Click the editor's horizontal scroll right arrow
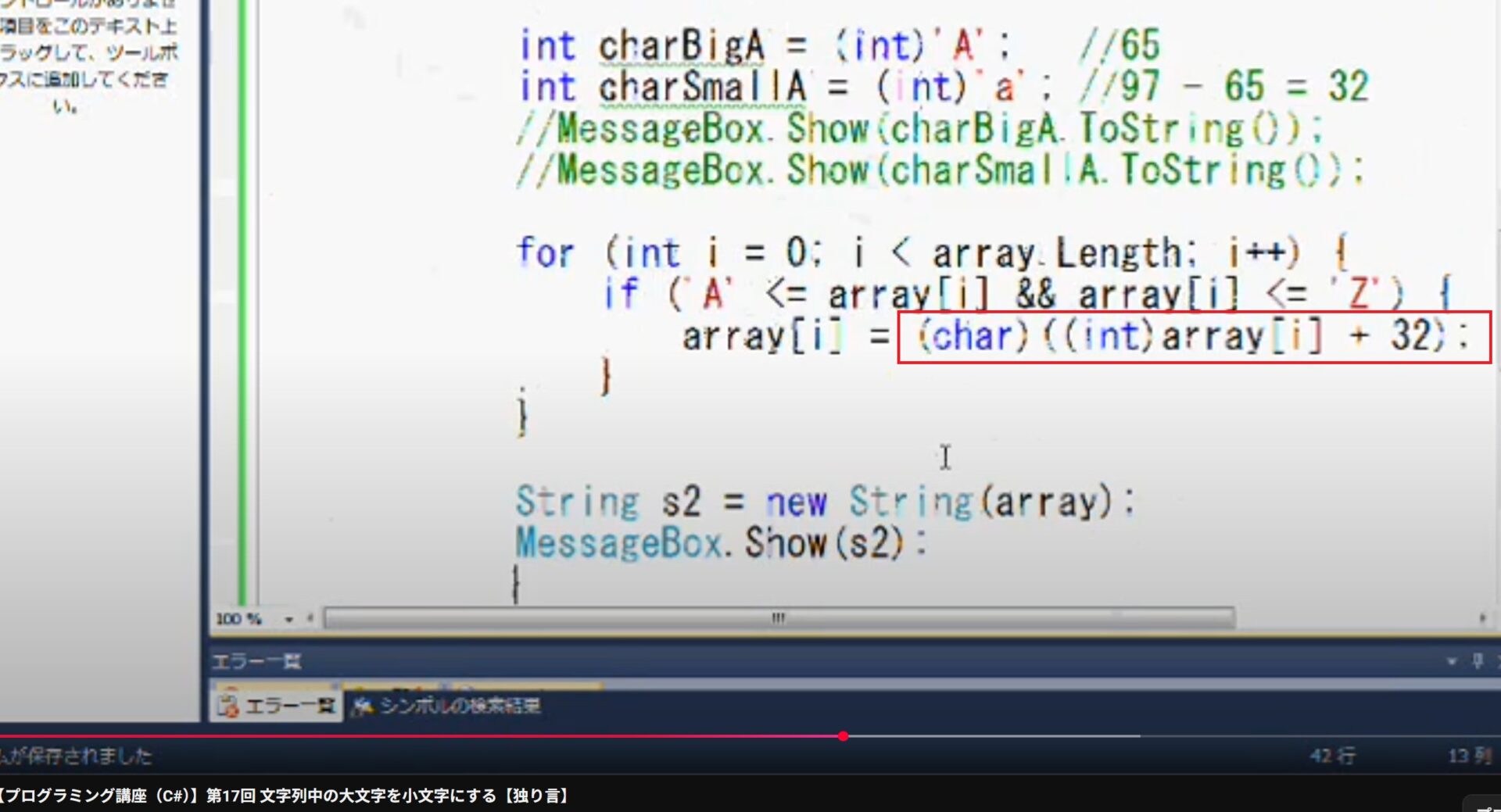 1482,619
